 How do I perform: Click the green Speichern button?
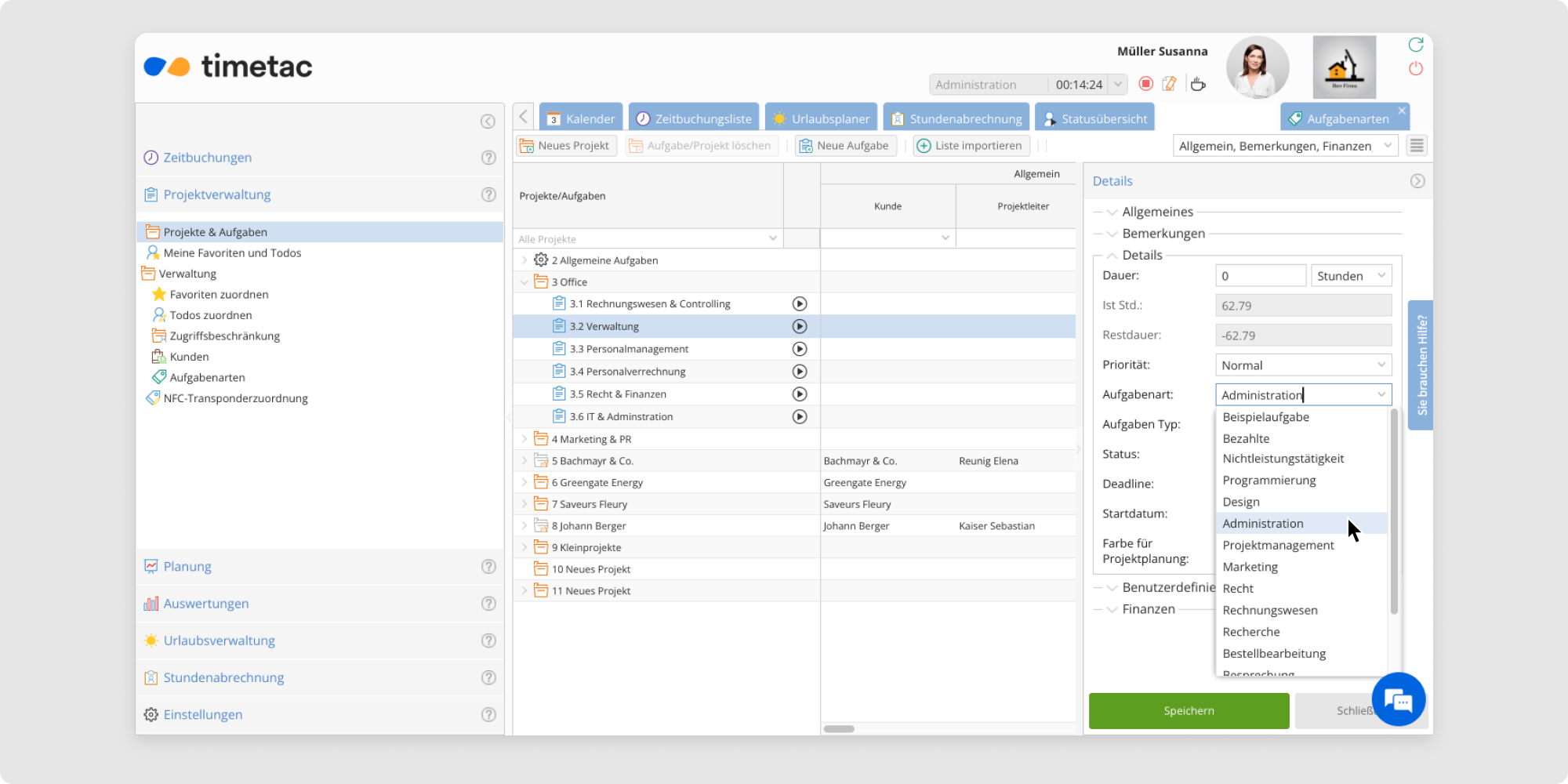(x=1189, y=711)
